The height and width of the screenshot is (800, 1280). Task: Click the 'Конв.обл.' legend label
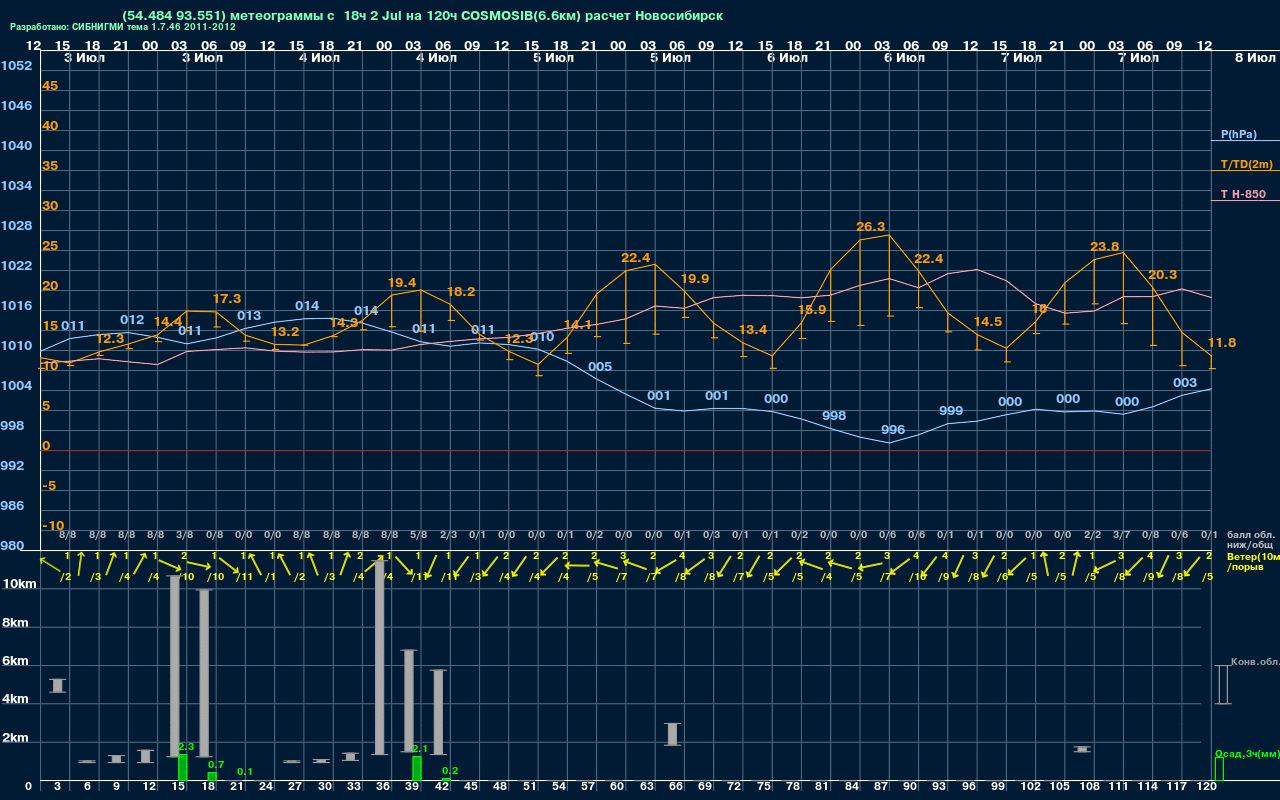coord(1255,662)
